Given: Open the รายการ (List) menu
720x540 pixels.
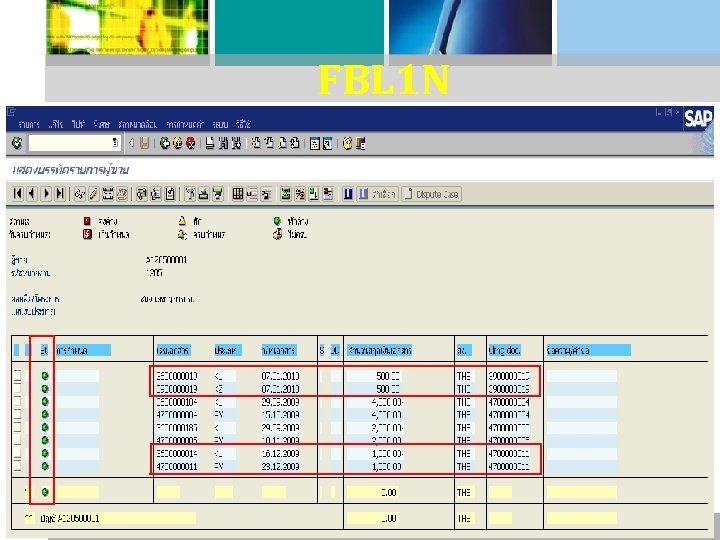Looking at the screenshot, I should (29, 124).
